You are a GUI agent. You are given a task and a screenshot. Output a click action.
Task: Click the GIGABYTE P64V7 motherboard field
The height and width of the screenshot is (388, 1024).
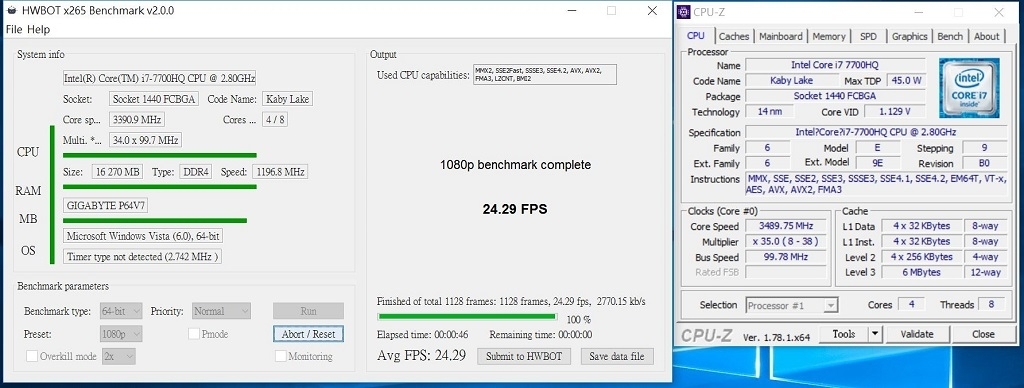[105, 205]
